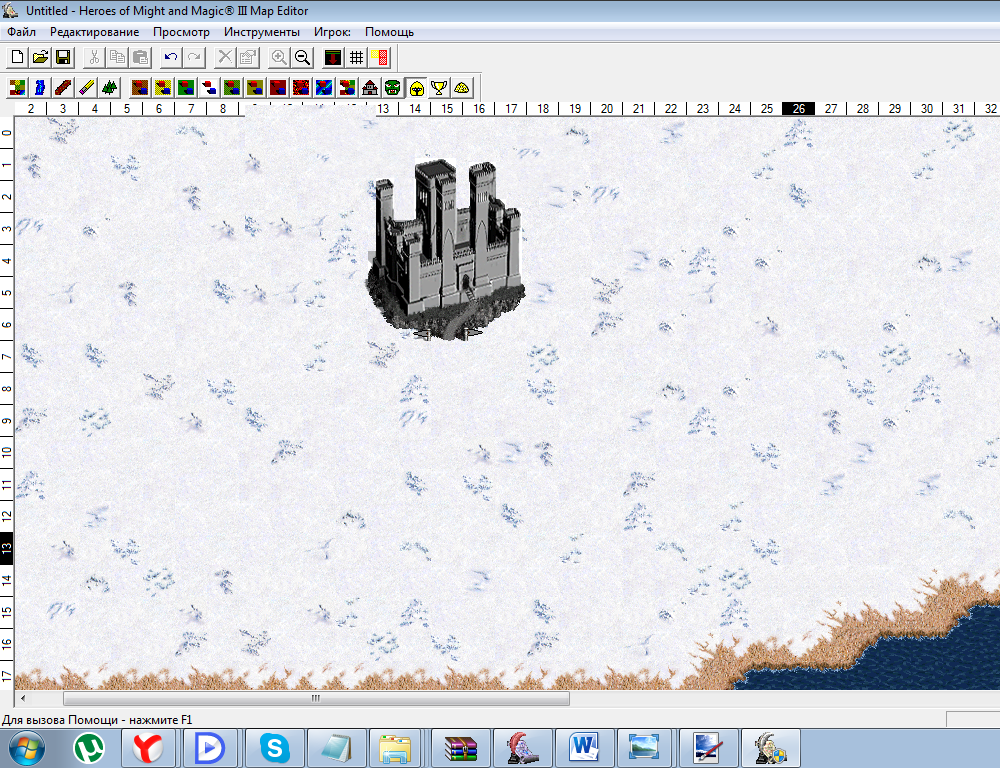Screen dimensions: 1000x768
Task: Click column 20 on the top ruler
Action: [607, 108]
